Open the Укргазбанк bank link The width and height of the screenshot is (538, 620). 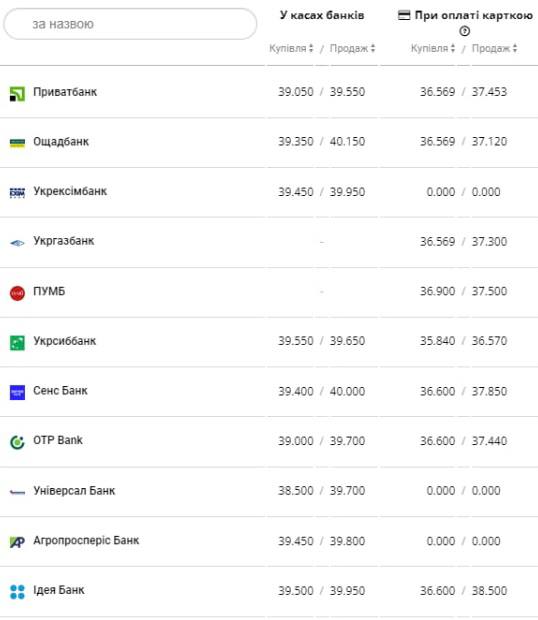pos(64,241)
